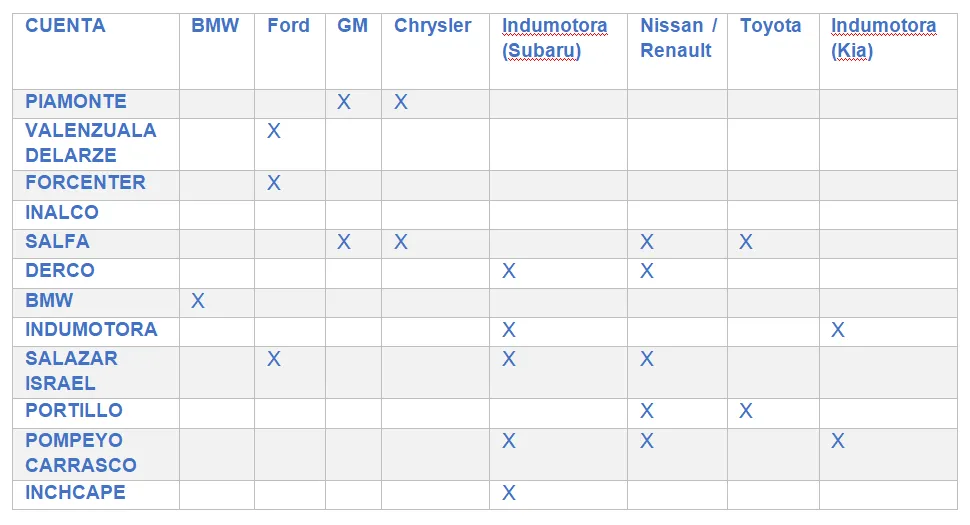Select the POMPEYO CARRASCO row label
The image size is (970, 525).
pos(80,452)
